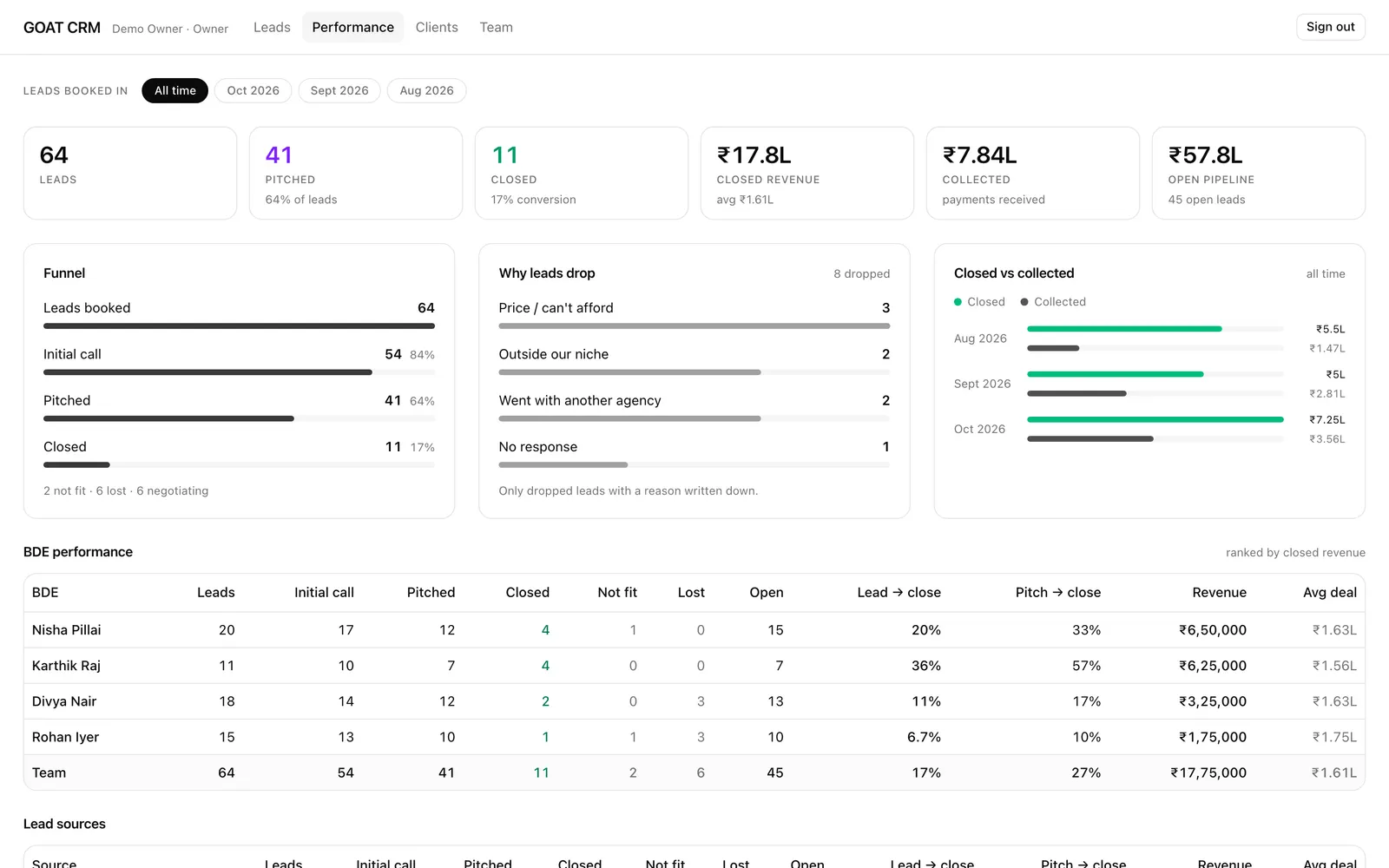Click Nisha Pillai in BDE table
The image size is (1389, 868).
click(66, 630)
